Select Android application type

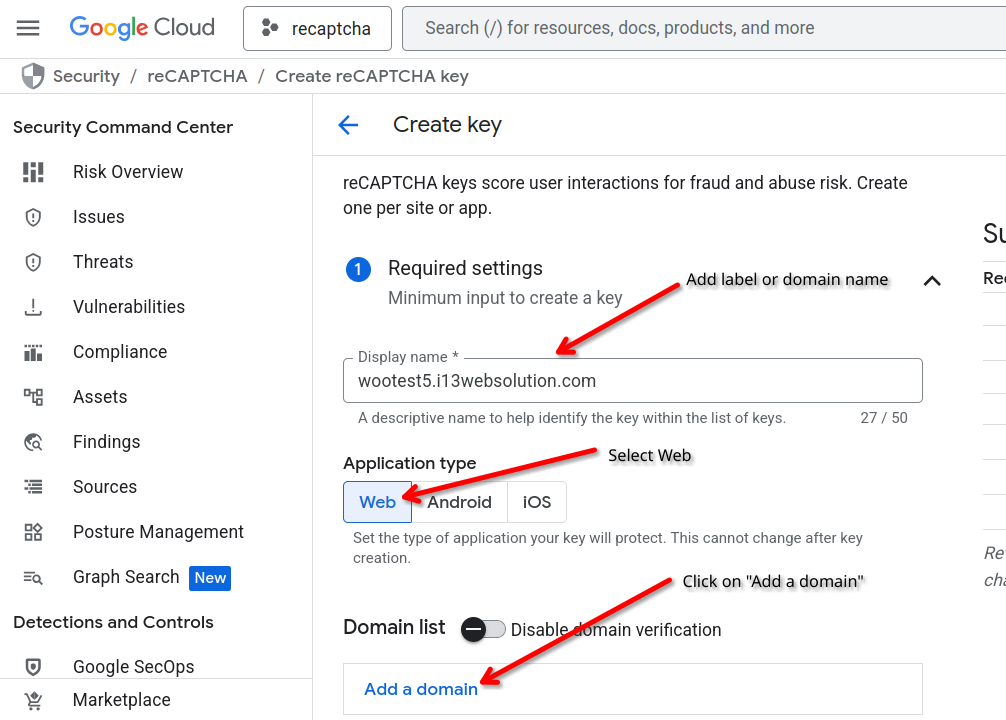tap(459, 502)
